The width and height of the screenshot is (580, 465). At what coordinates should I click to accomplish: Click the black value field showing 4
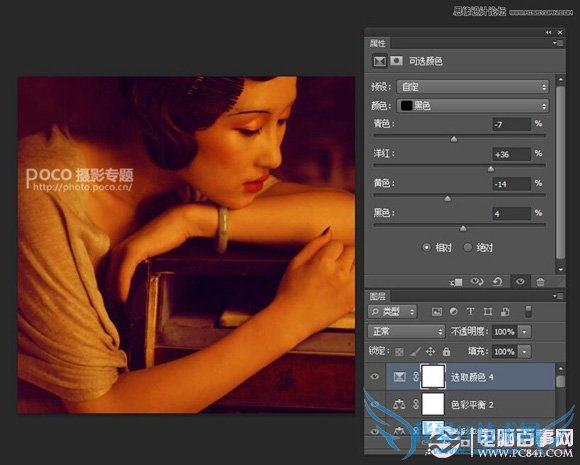click(512, 214)
